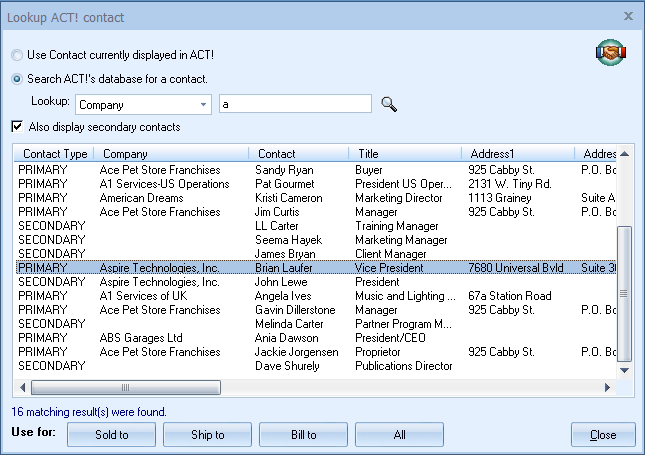Click the magnifying glass search icon
The width and height of the screenshot is (645, 455).
[x=389, y=104]
